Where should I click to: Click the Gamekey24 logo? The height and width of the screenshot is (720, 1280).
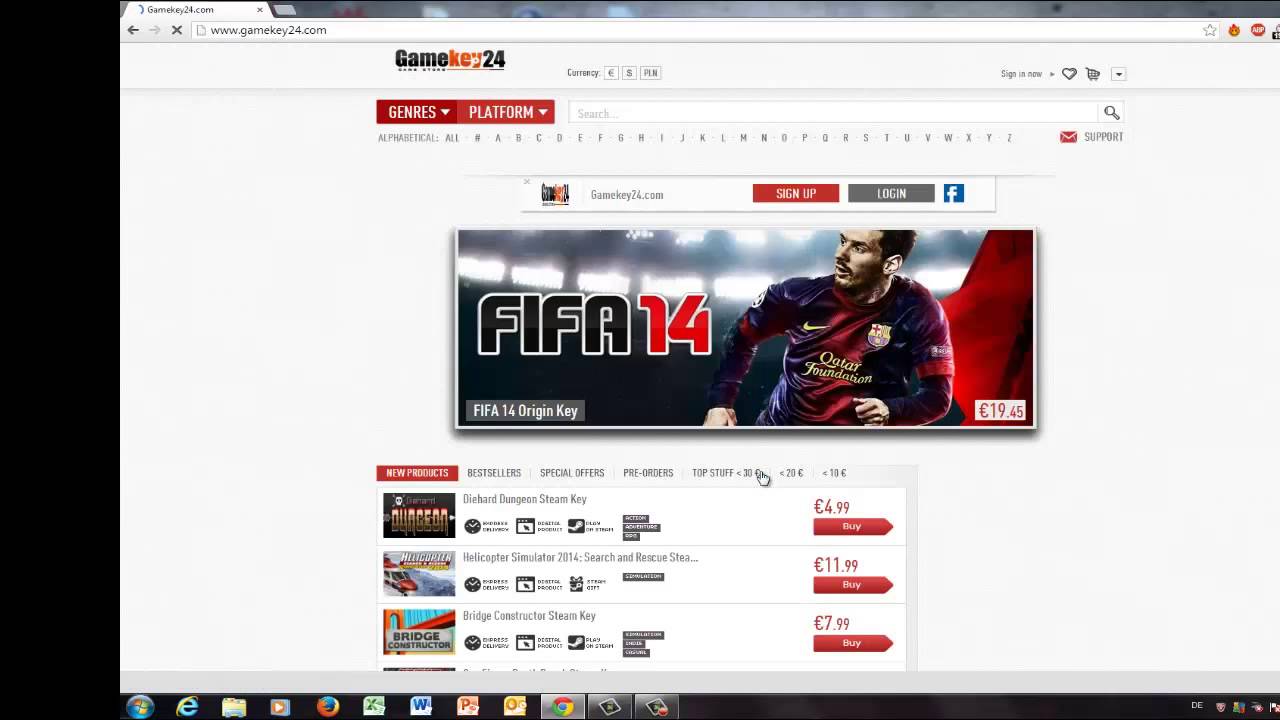(x=450, y=61)
